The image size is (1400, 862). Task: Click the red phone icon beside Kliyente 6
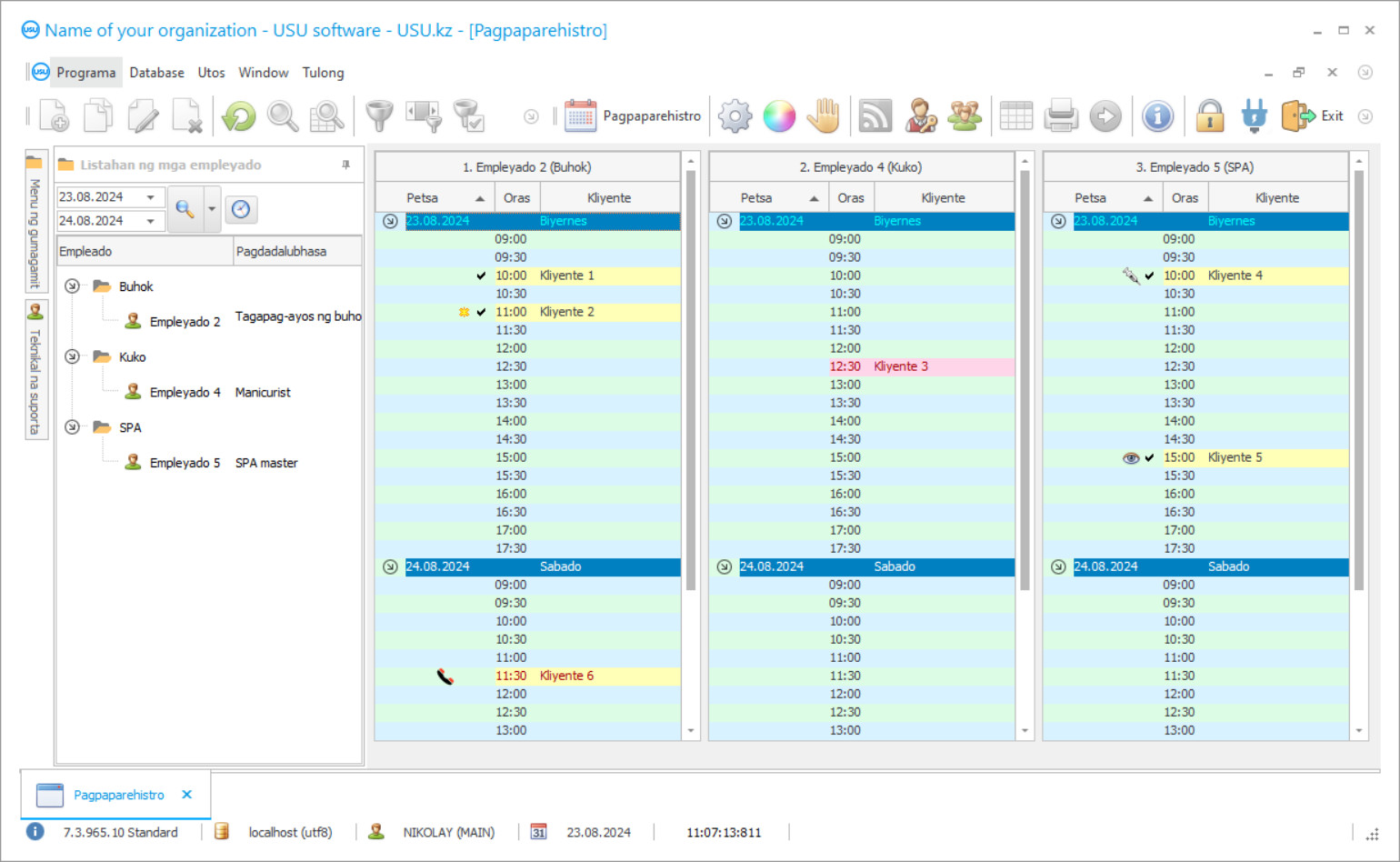[x=445, y=677]
